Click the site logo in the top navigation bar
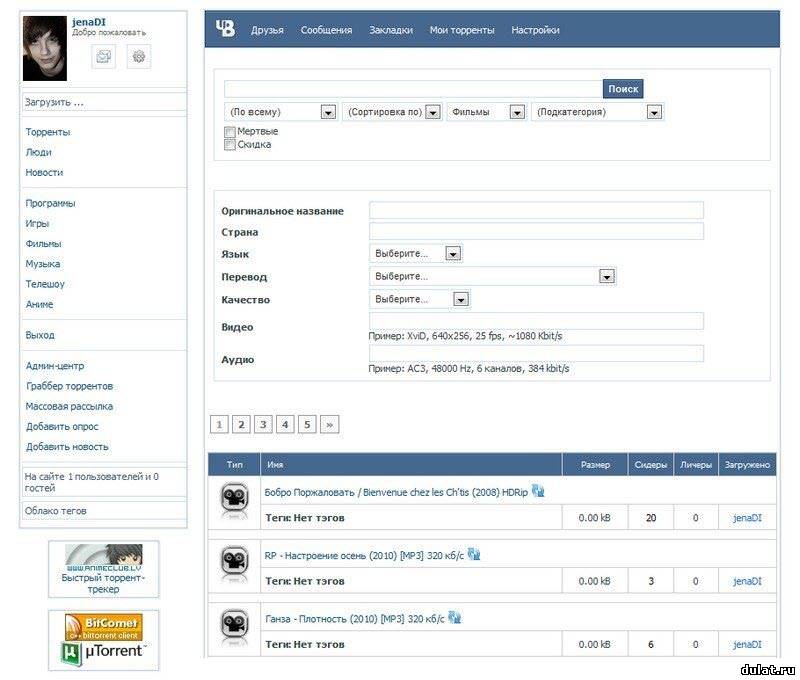 point(225,30)
